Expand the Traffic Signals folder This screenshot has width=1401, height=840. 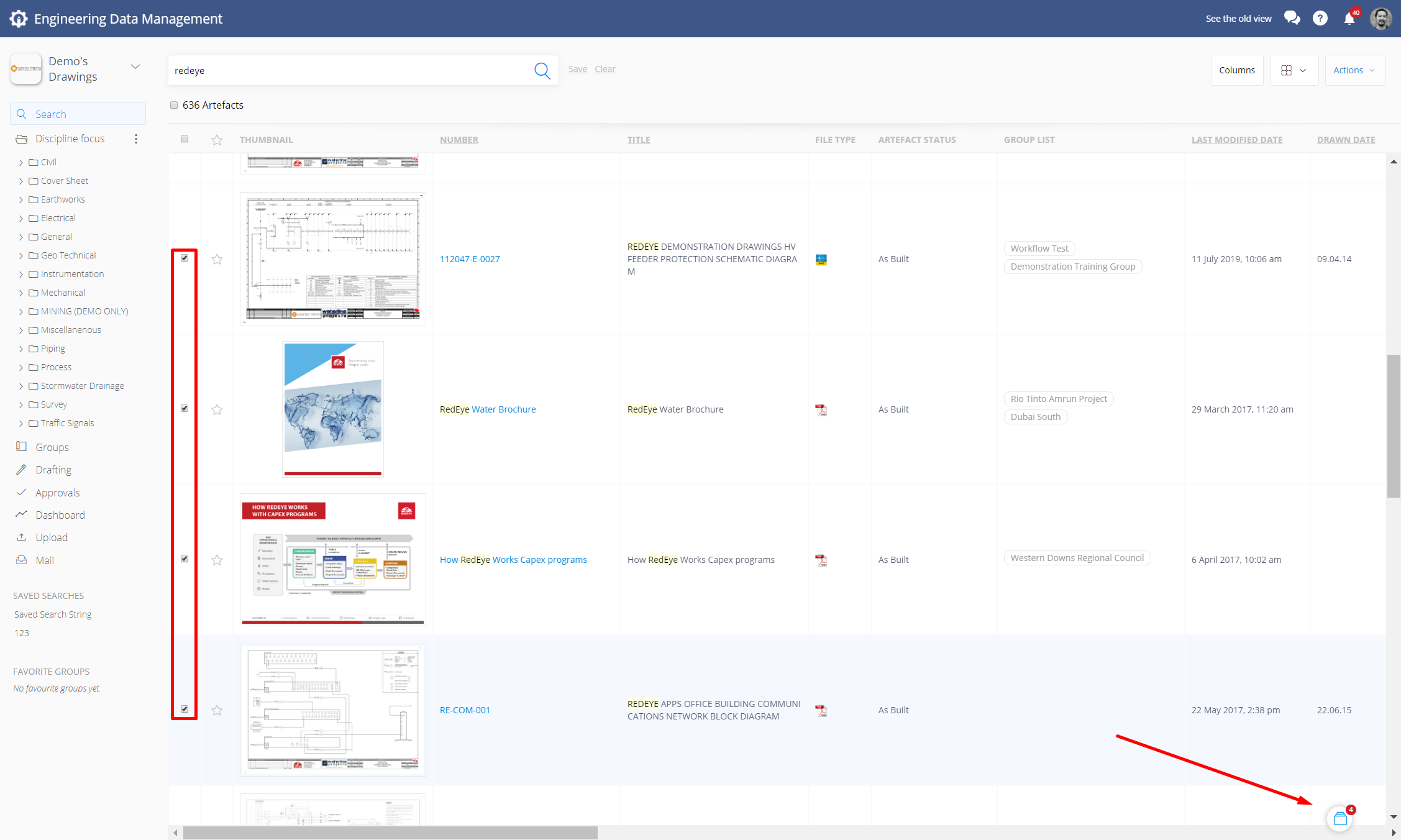[x=21, y=423]
